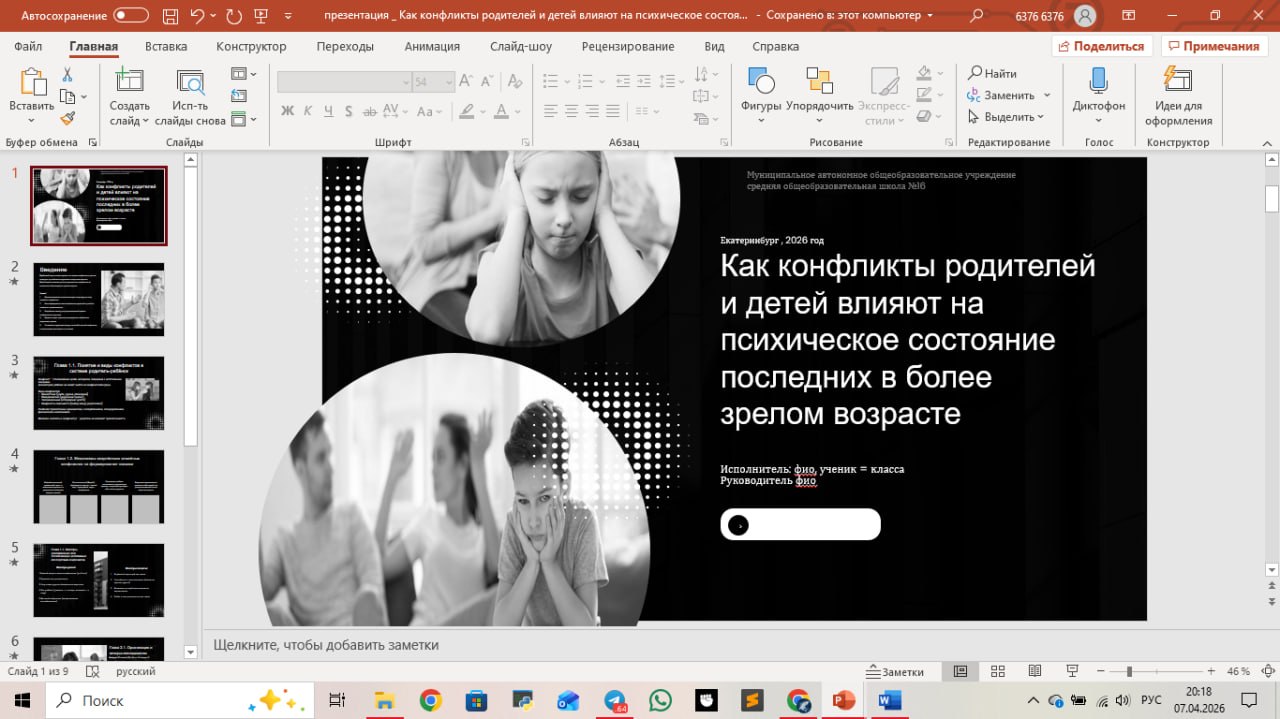Viewport: 1280px width, 719px height.
Task: Open the search magnifier in the title bar
Action: point(977,16)
